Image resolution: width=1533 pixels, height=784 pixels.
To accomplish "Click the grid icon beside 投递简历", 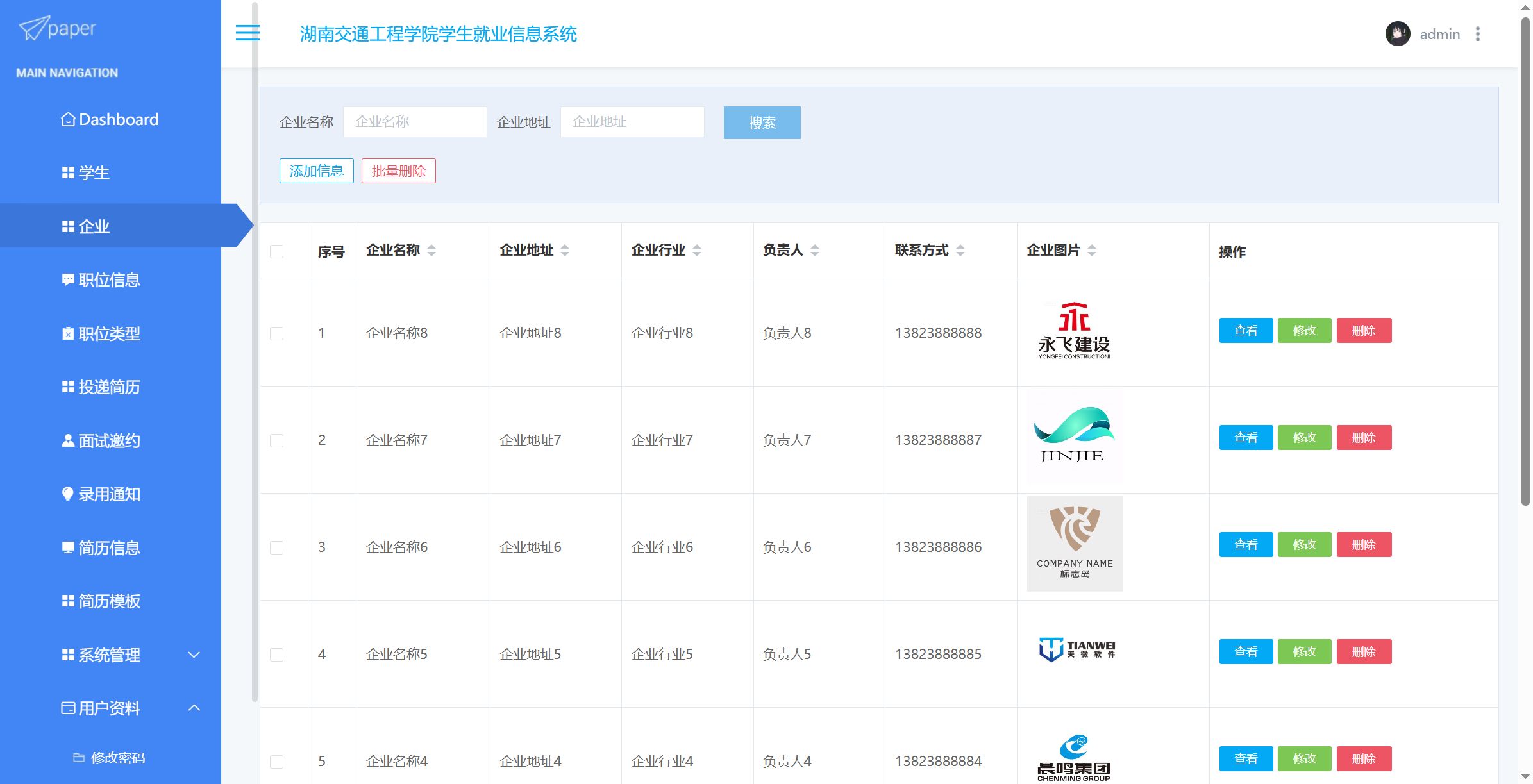I will (x=68, y=387).
